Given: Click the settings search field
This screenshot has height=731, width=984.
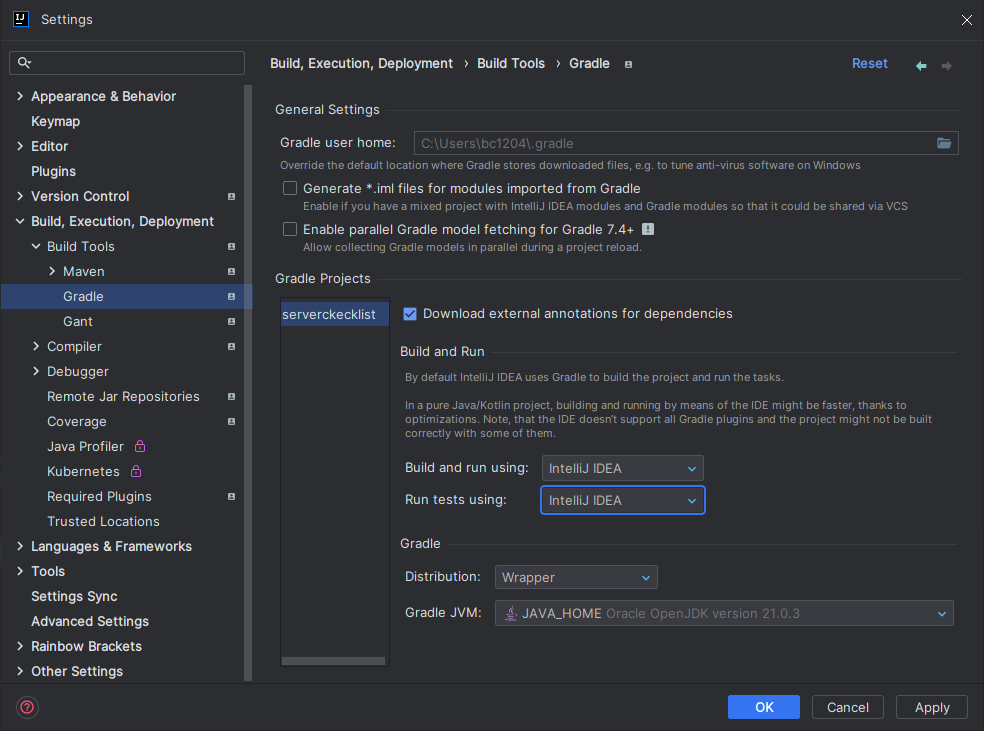Looking at the screenshot, I should [x=127, y=63].
